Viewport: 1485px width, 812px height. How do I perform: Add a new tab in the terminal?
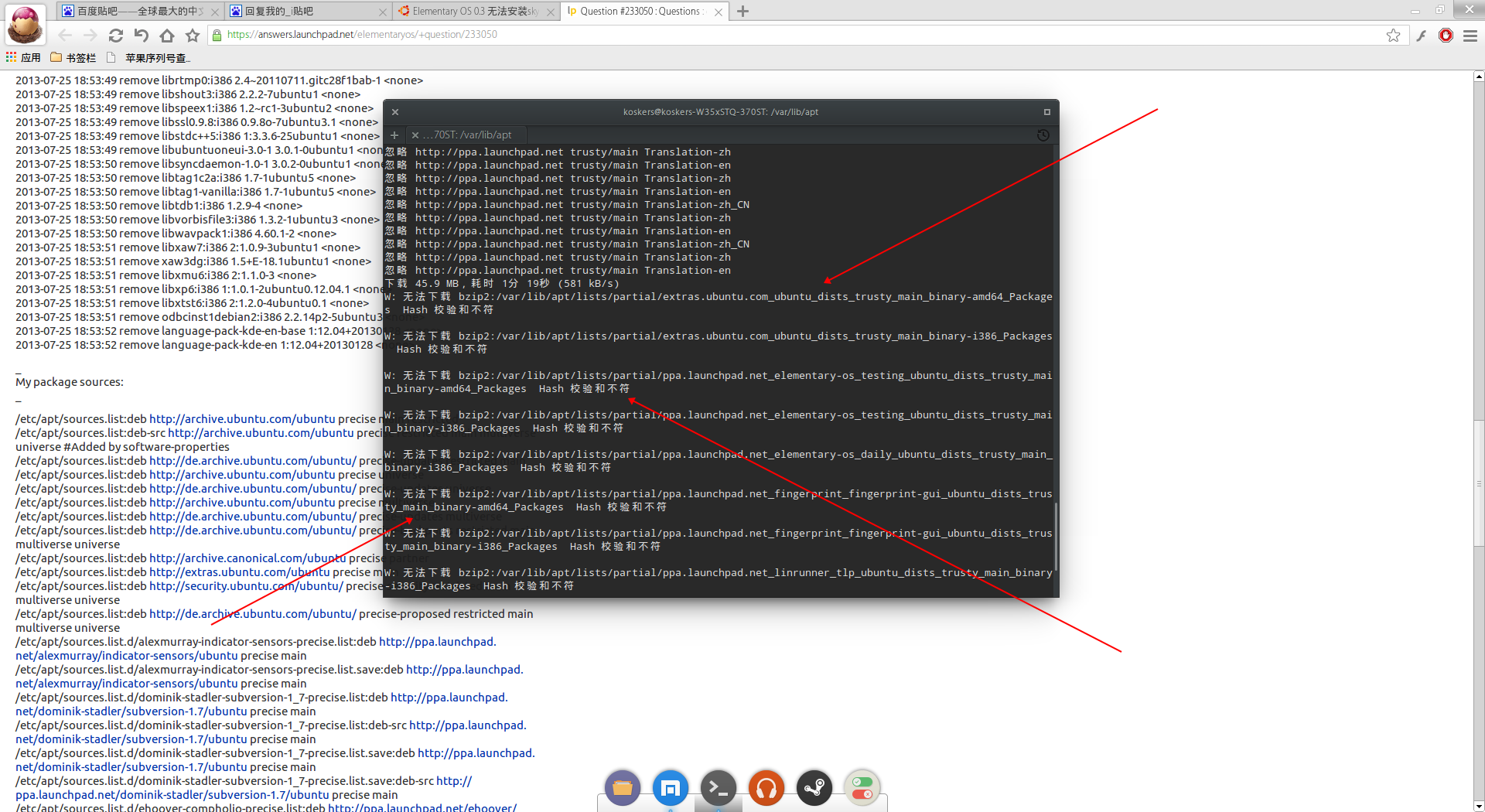[x=394, y=135]
